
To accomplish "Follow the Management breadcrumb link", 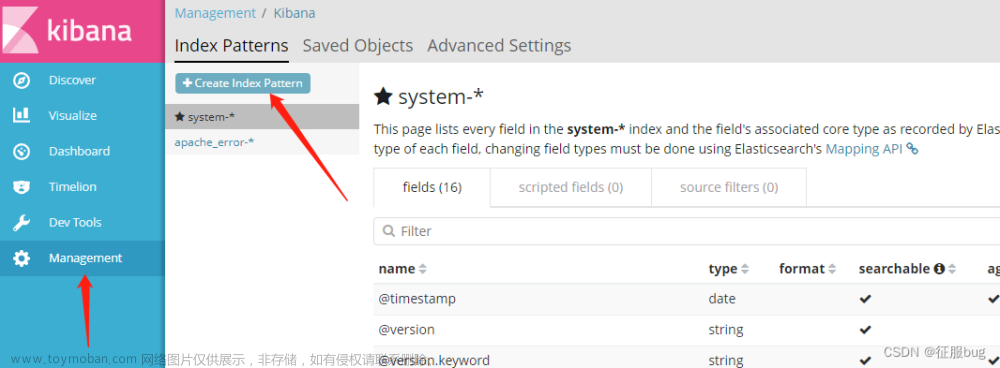I will tap(215, 13).
